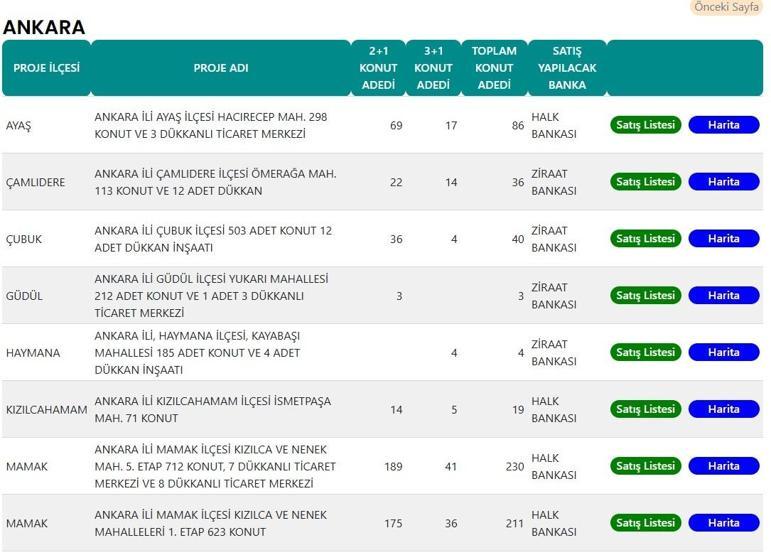
Task: Click ZİRAAT BANKASI in ÇUBUK row
Action: tap(554, 239)
